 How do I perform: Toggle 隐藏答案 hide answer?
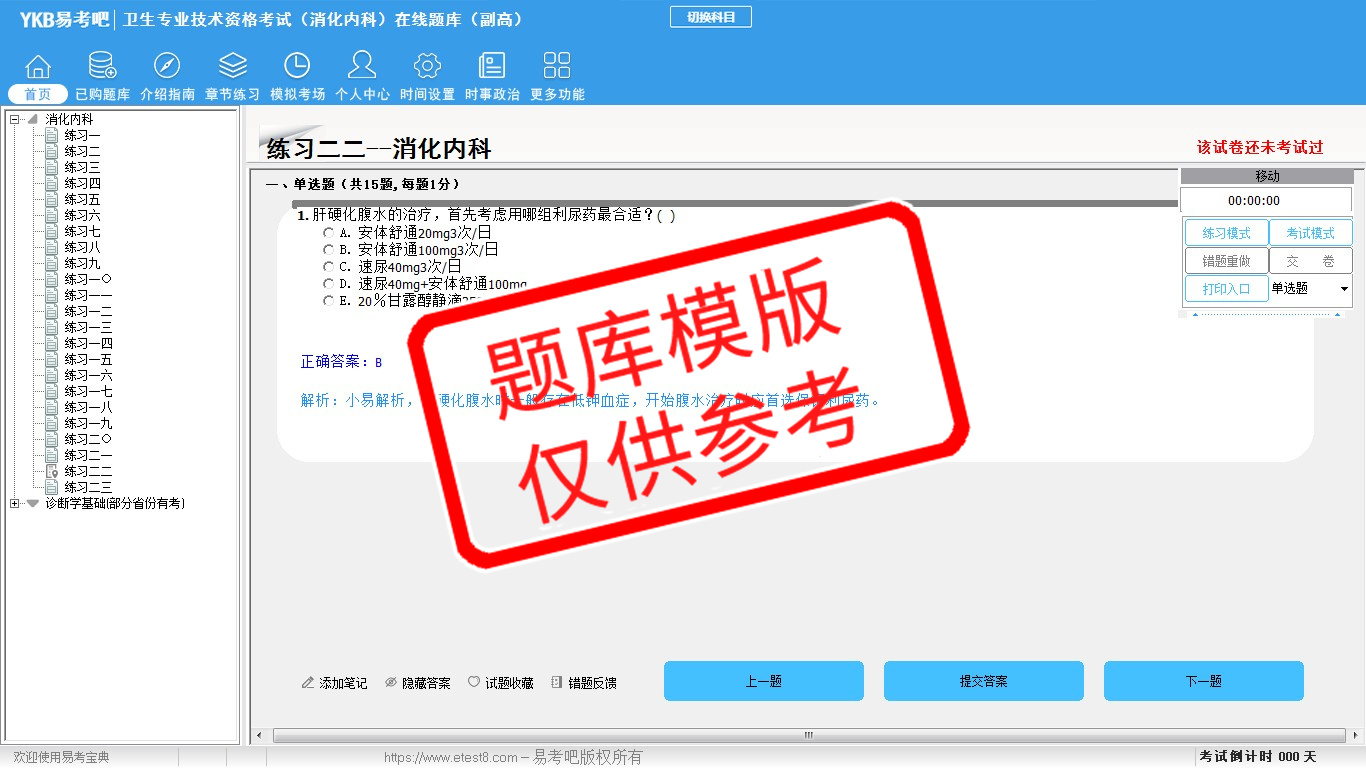418,683
